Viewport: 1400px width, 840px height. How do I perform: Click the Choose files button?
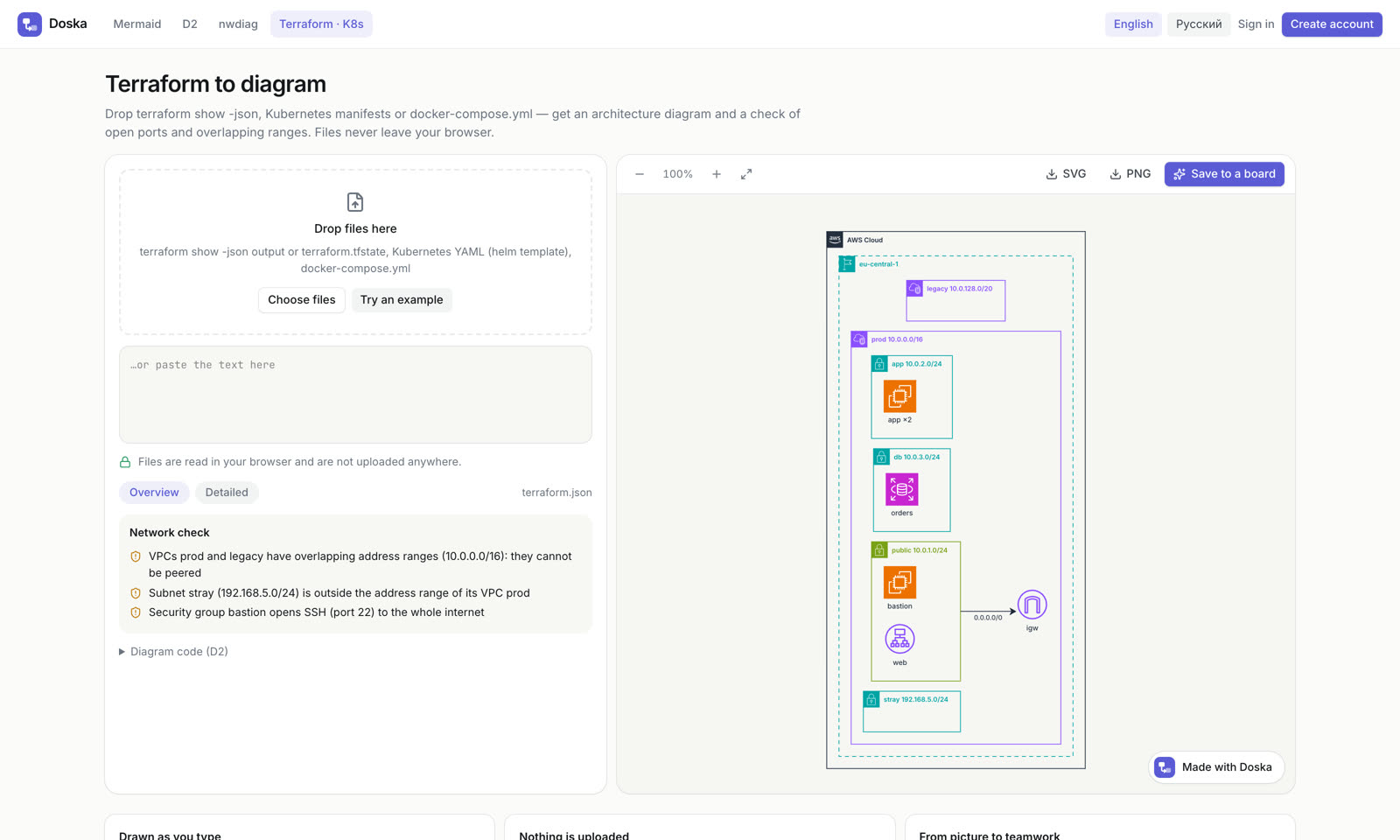tap(302, 300)
